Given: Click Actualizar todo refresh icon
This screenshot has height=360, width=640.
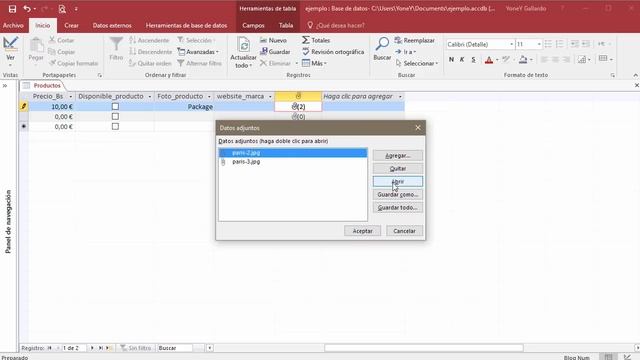Looking at the screenshot, I should [x=244, y=45].
